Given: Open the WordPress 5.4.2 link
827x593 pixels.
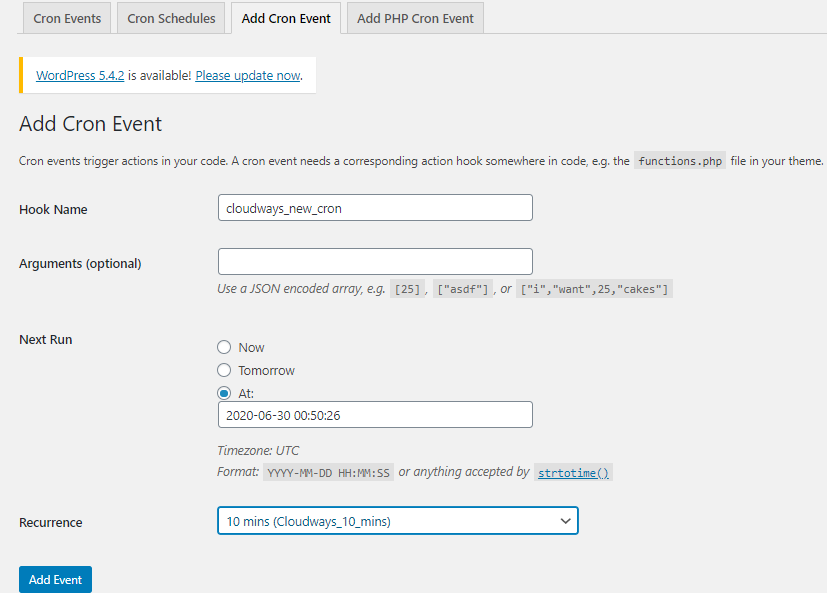Looking at the screenshot, I should [x=80, y=75].
